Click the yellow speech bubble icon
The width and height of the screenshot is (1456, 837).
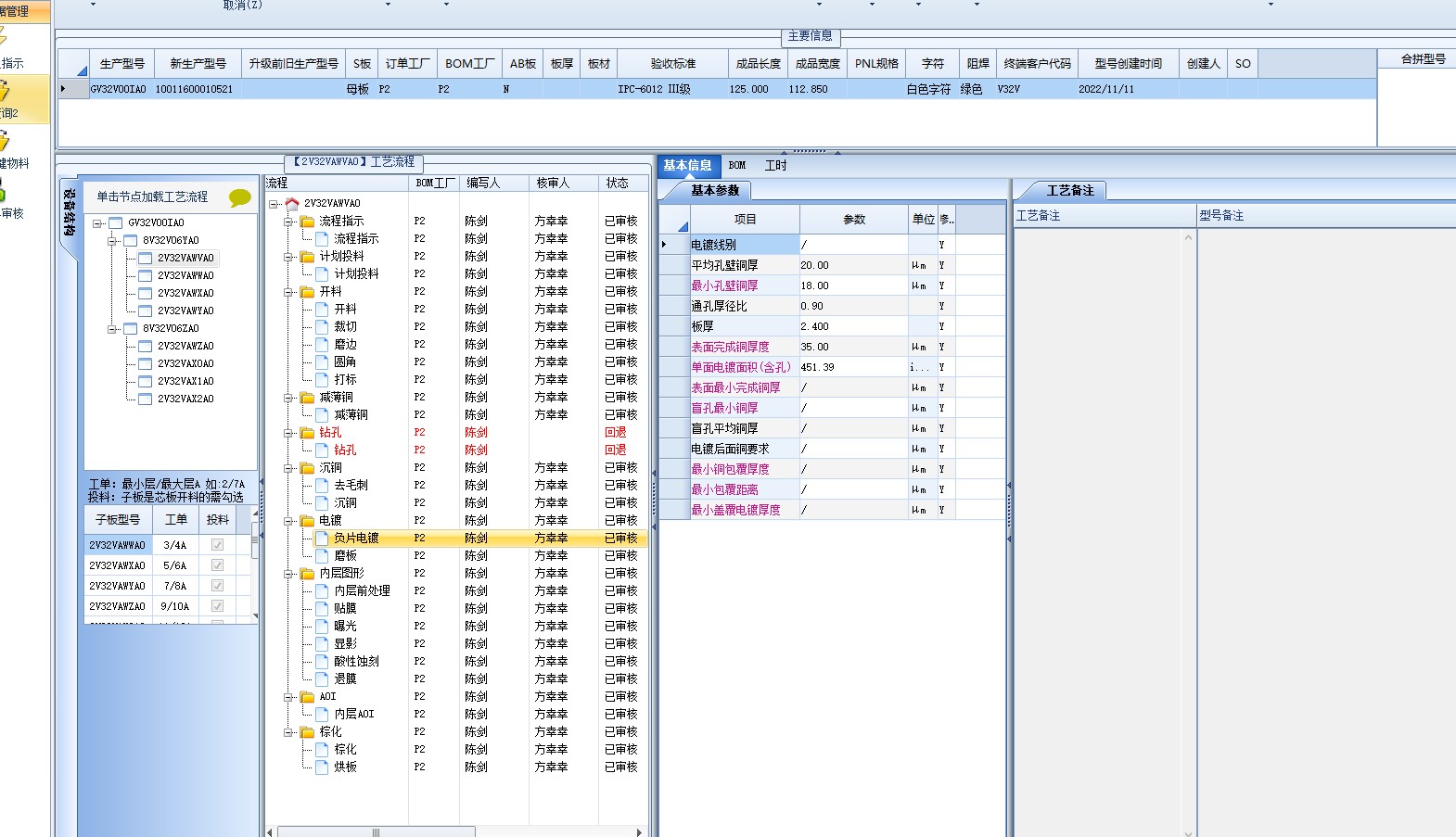(239, 197)
